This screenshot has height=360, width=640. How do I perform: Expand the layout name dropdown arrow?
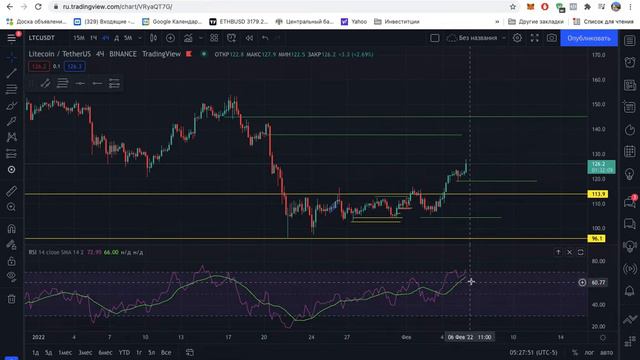coord(504,38)
